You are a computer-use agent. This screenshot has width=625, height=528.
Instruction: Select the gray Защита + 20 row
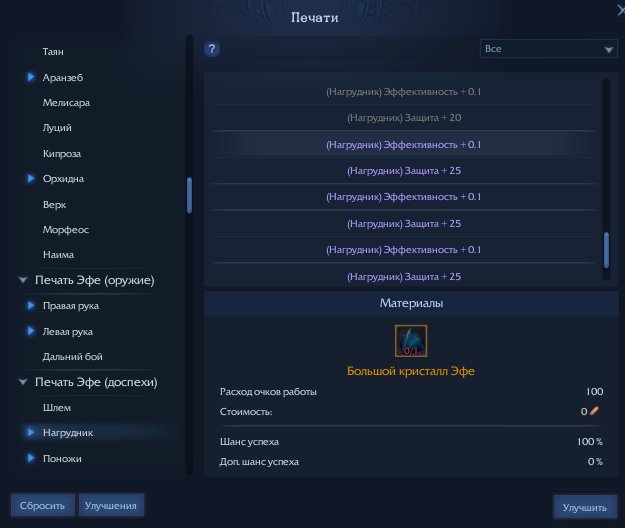(x=403, y=118)
